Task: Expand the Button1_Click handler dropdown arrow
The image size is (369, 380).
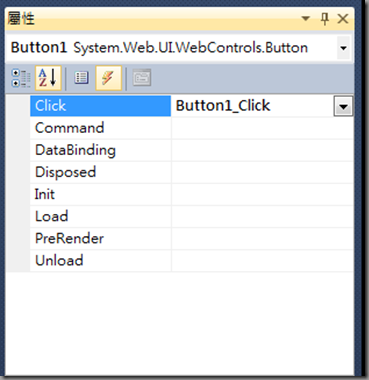Action: (x=343, y=107)
